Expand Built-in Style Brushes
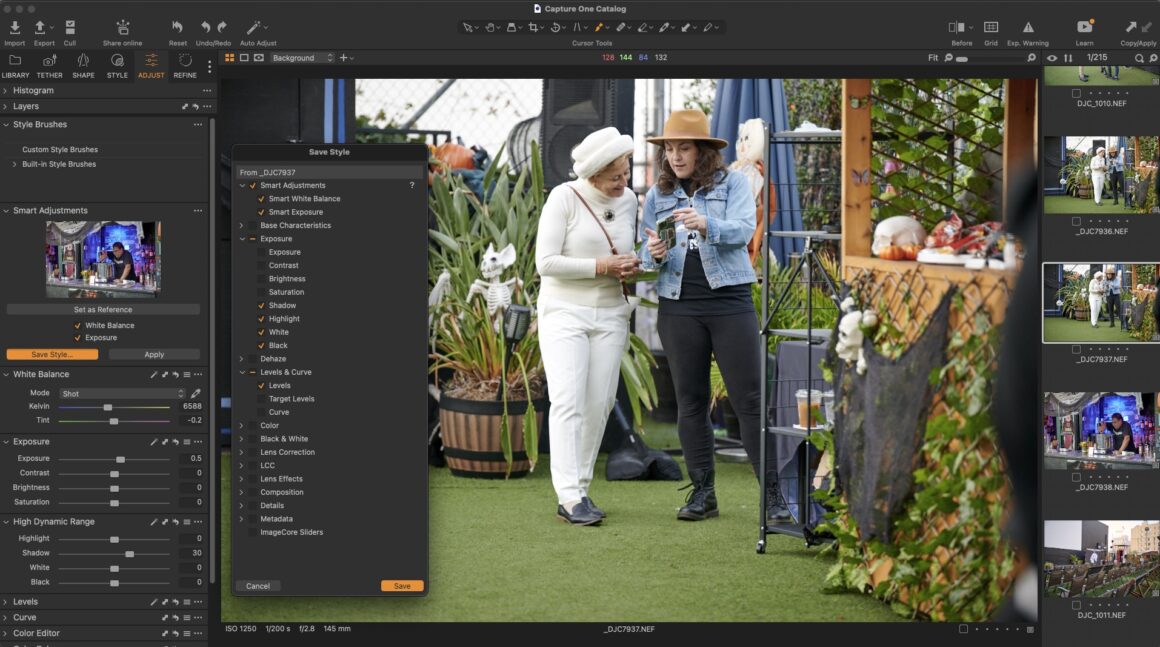The width and height of the screenshot is (1160, 647). point(14,164)
